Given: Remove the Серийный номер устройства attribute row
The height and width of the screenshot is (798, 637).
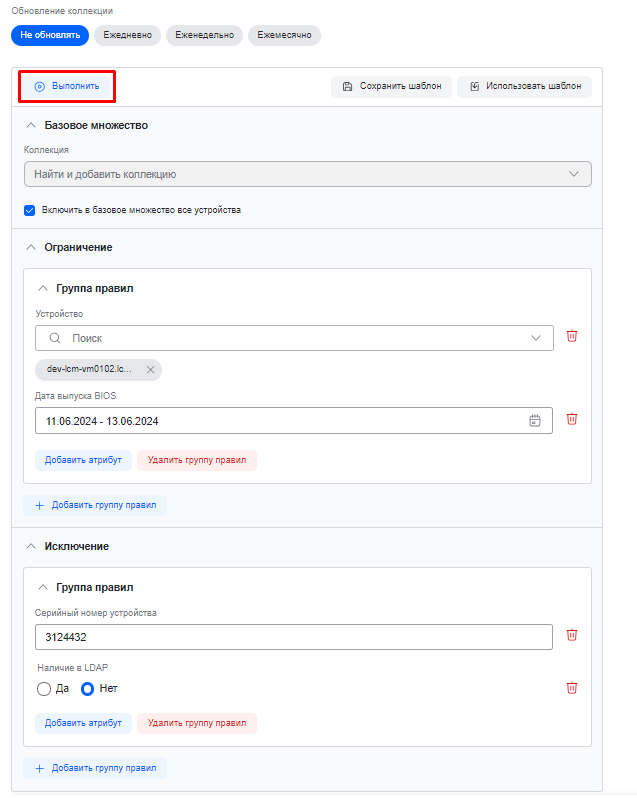Looking at the screenshot, I should click(572, 635).
